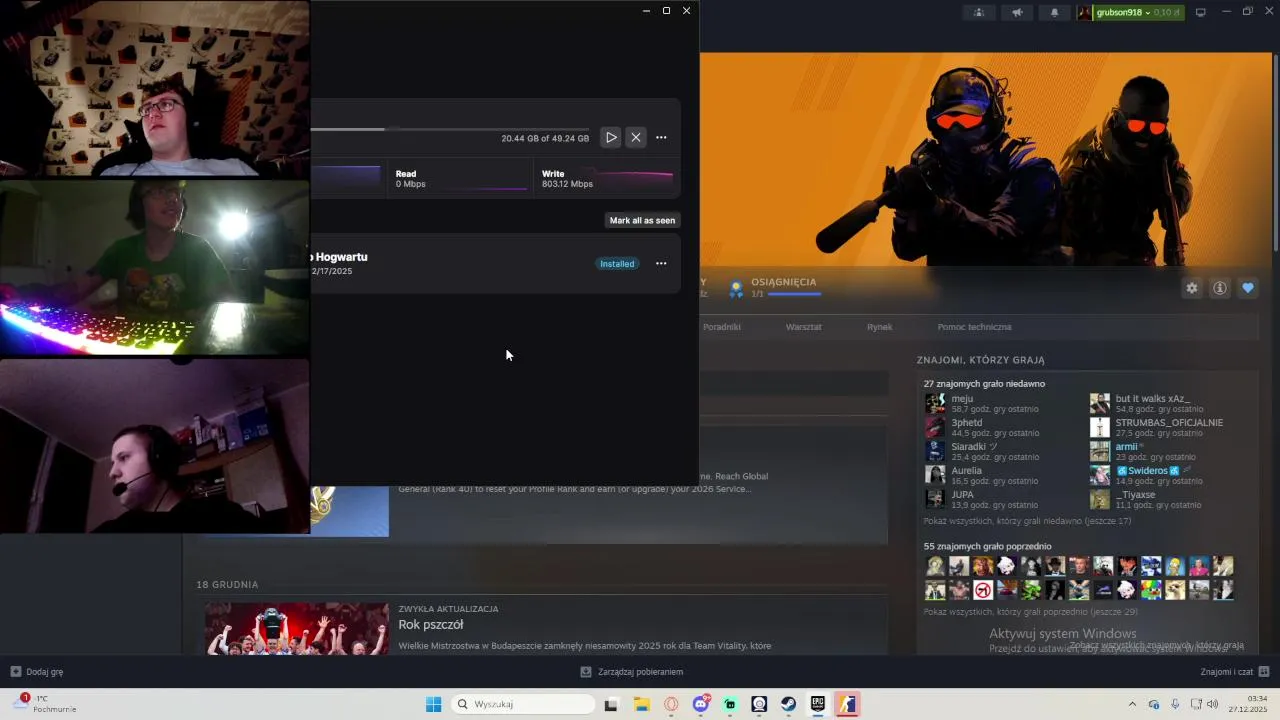Open Steam from taskbar

pos(789,704)
